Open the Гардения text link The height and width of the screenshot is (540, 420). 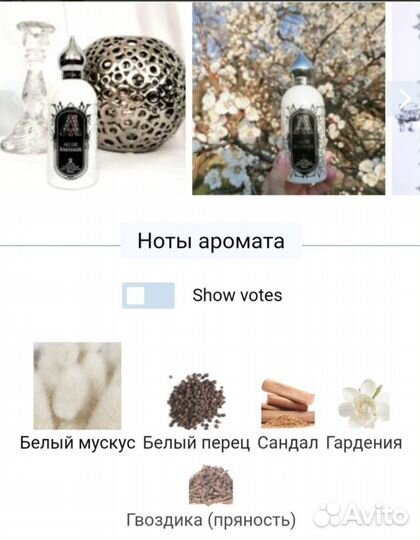(x=364, y=443)
